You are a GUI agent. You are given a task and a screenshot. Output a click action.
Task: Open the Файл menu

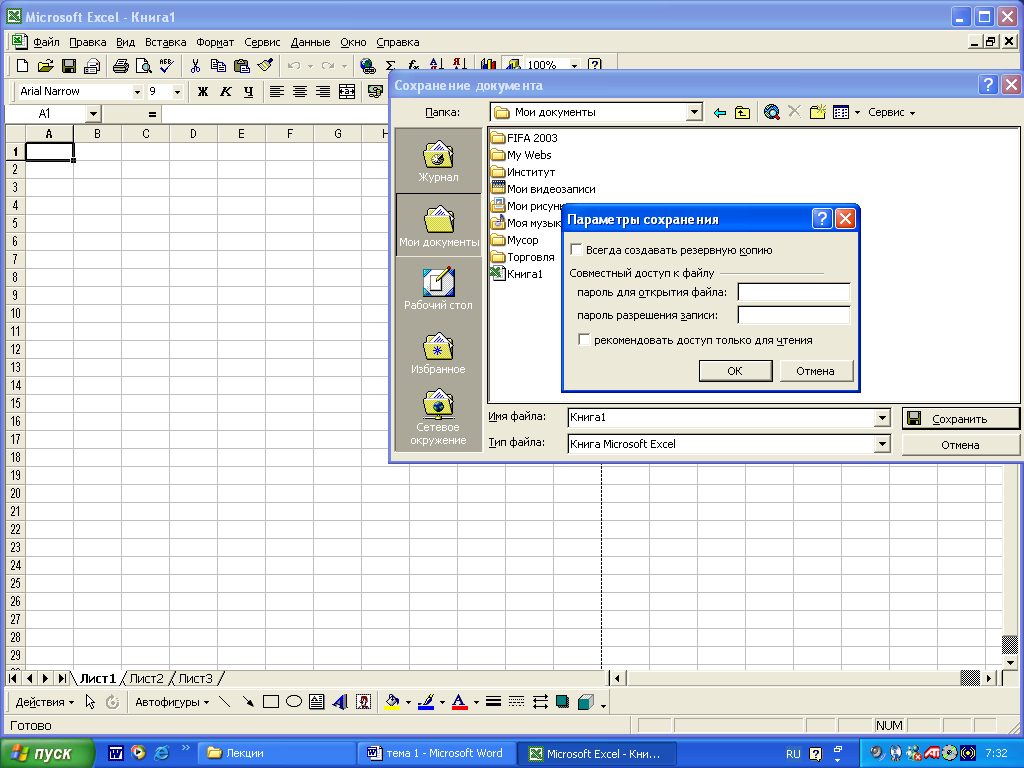coord(46,42)
